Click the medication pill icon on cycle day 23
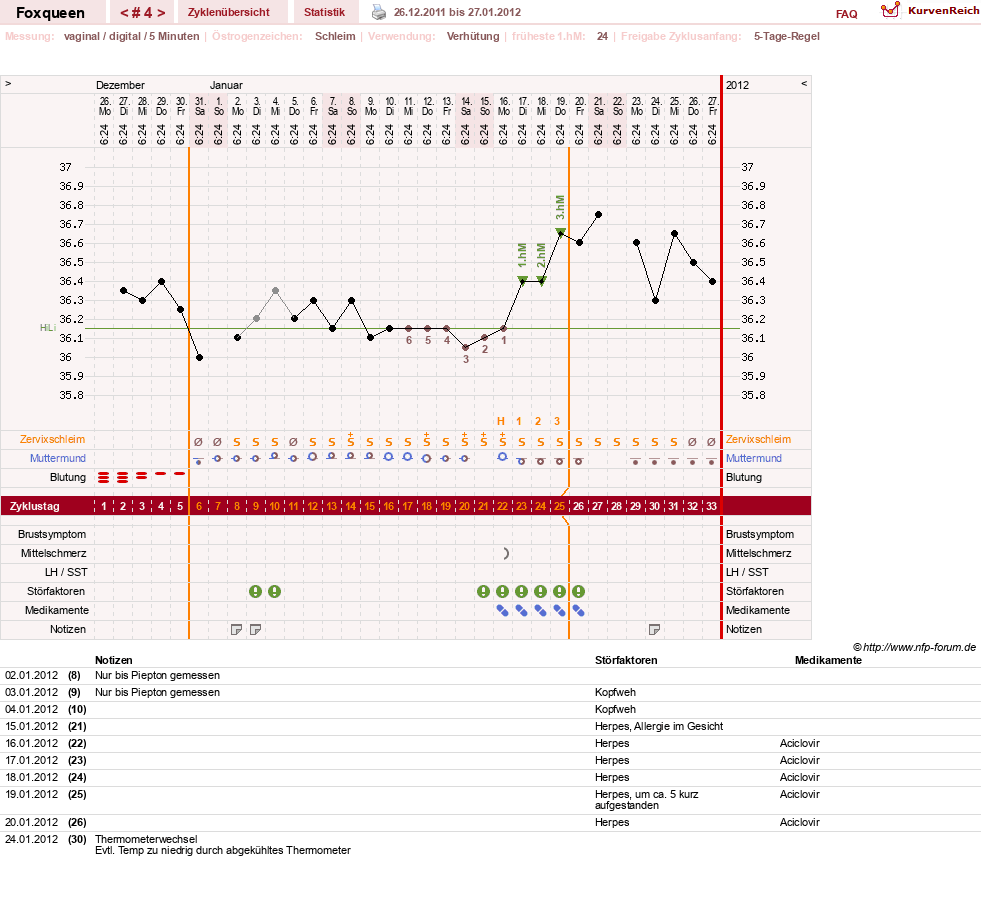Screen dimensions: 981x907 (x=521, y=611)
